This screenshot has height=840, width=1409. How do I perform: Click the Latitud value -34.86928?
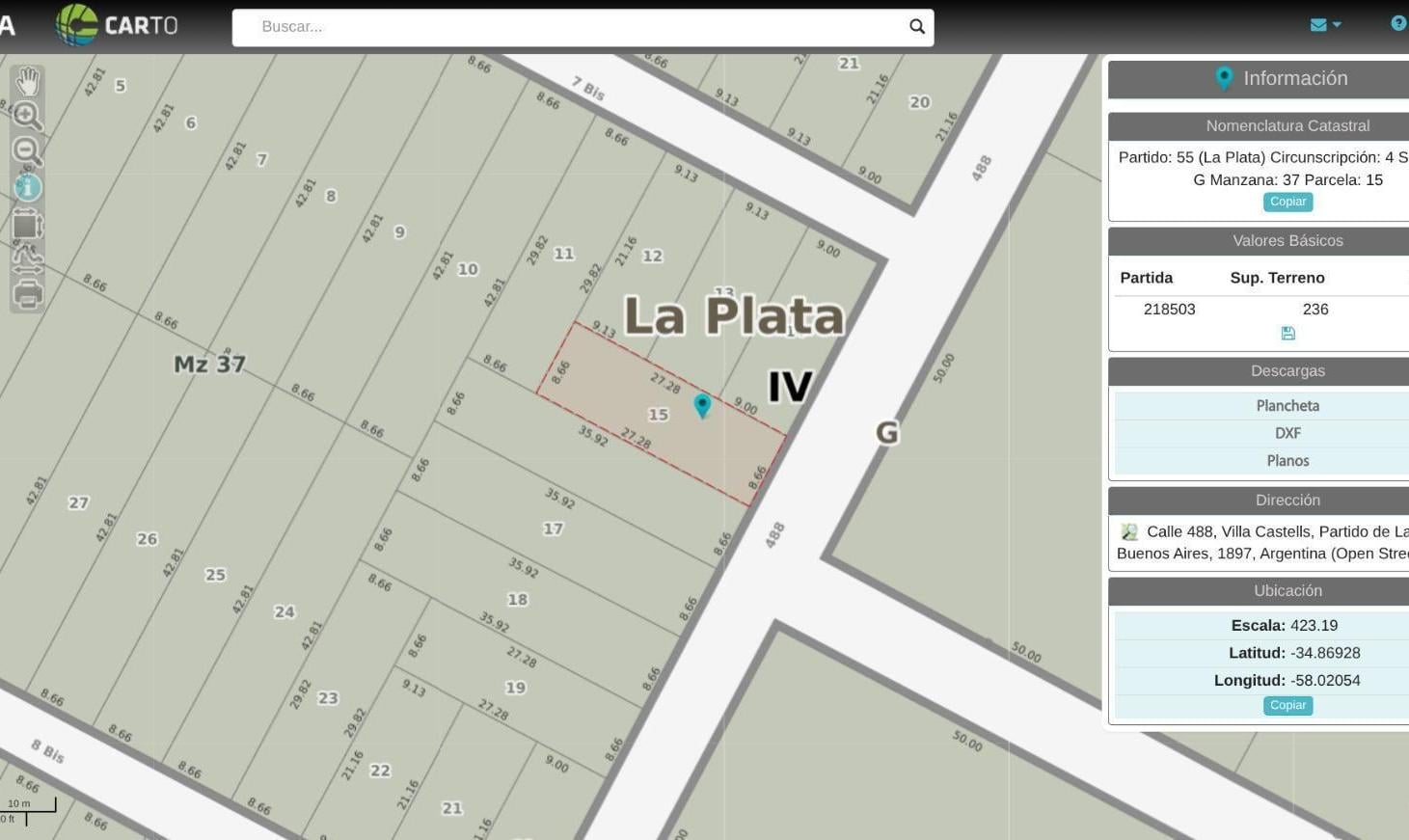1325,653
